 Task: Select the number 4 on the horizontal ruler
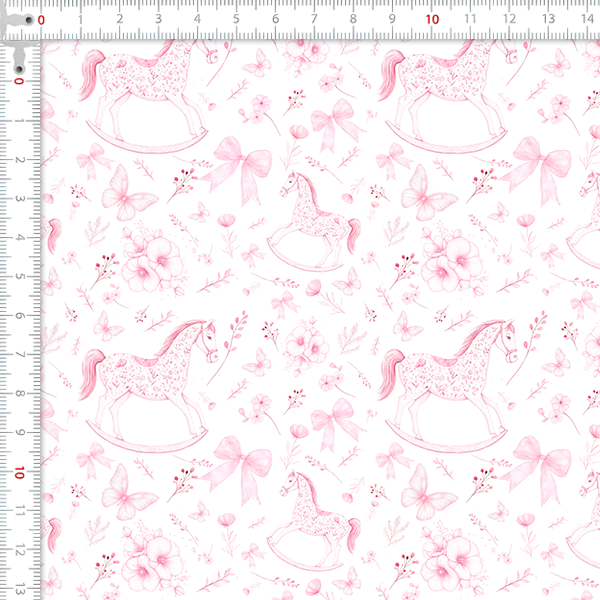197,19
